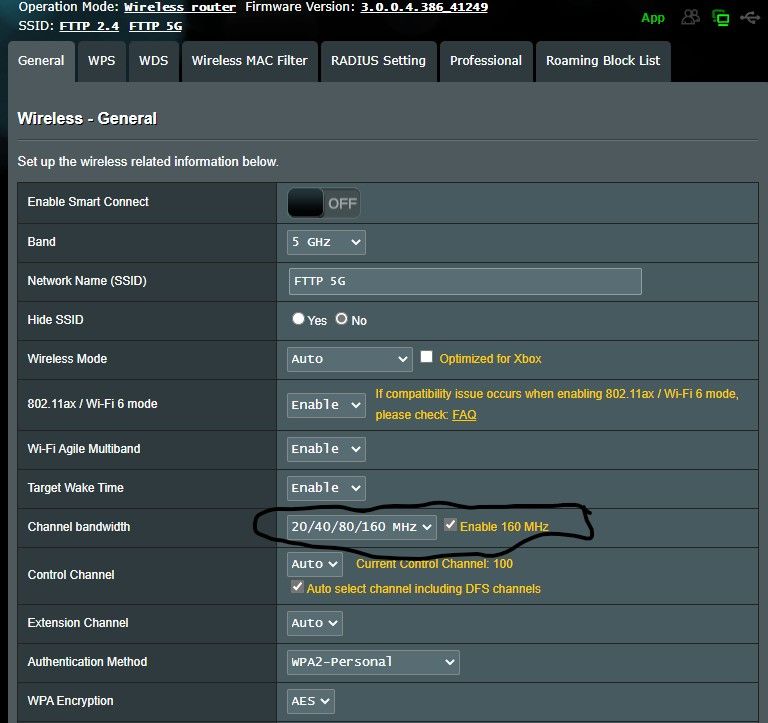Toggle the Enable Smart Connect switch

click(323, 203)
